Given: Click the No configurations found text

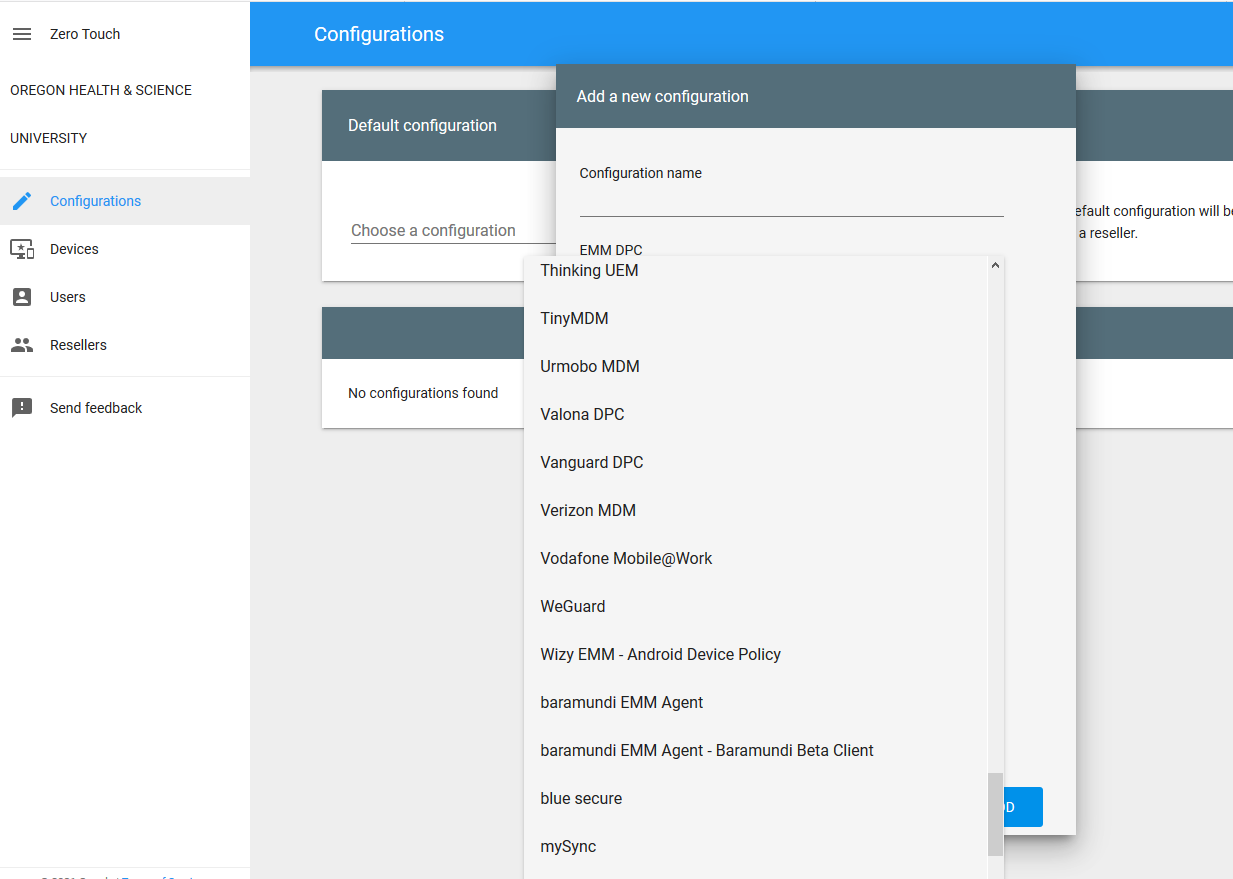Looking at the screenshot, I should [423, 393].
